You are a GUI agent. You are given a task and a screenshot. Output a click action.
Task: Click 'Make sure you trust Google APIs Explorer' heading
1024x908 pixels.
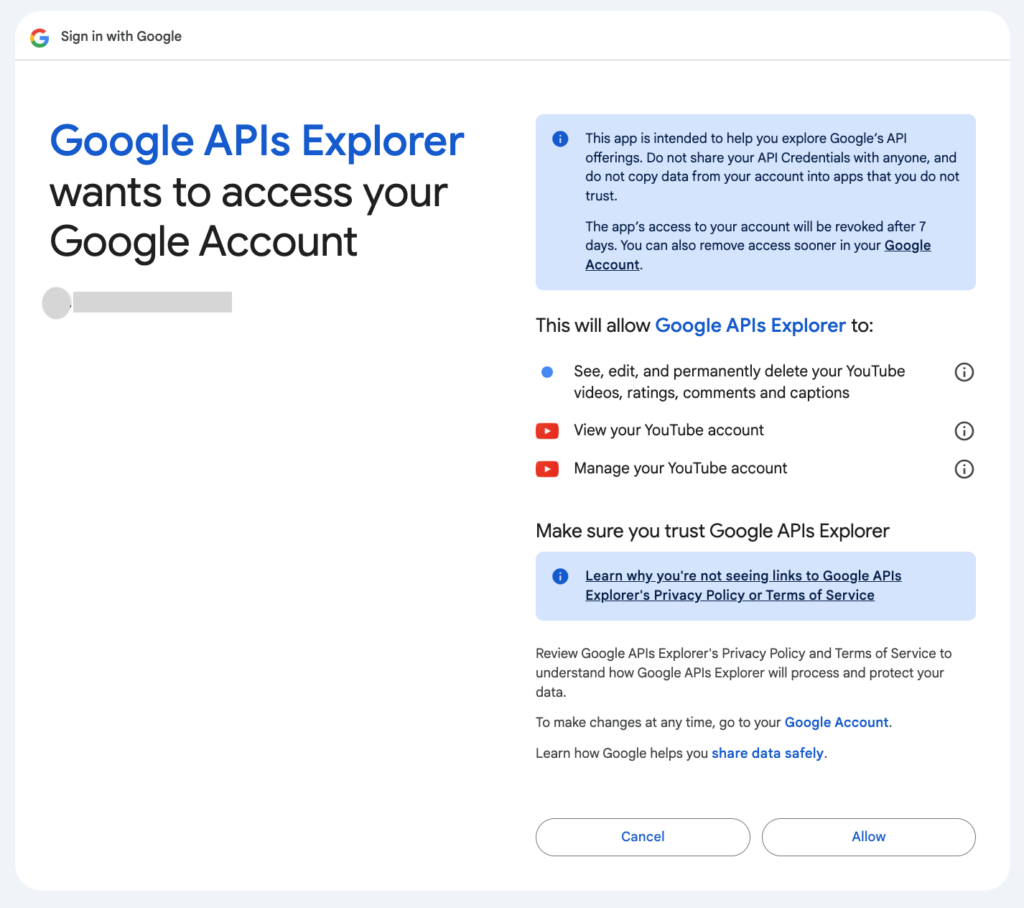(x=712, y=531)
